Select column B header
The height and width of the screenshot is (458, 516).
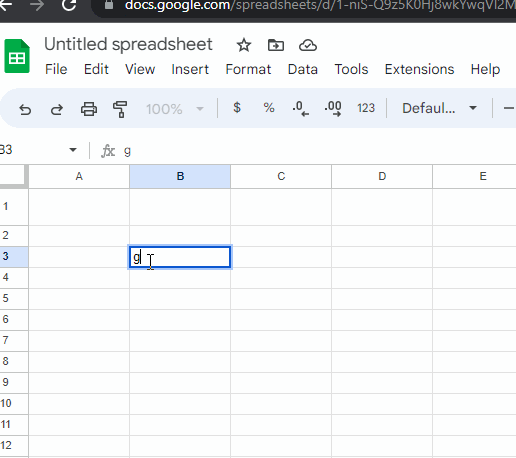point(180,176)
